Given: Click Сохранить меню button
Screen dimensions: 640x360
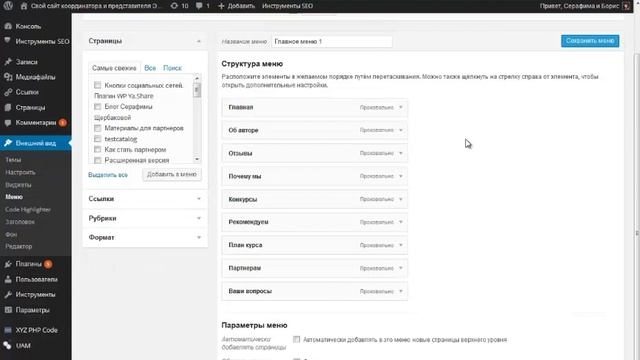Looking at the screenshot, I should click(x=590, y=41).
